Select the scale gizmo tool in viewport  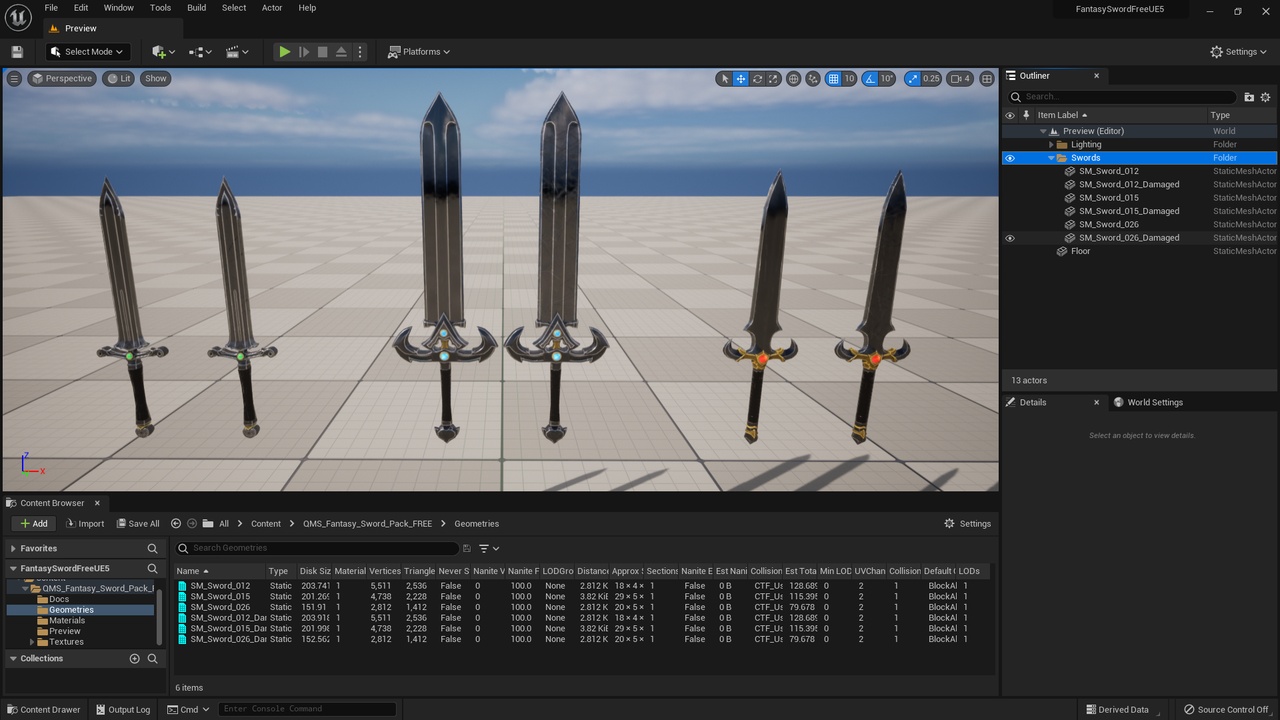pos(773,79)
